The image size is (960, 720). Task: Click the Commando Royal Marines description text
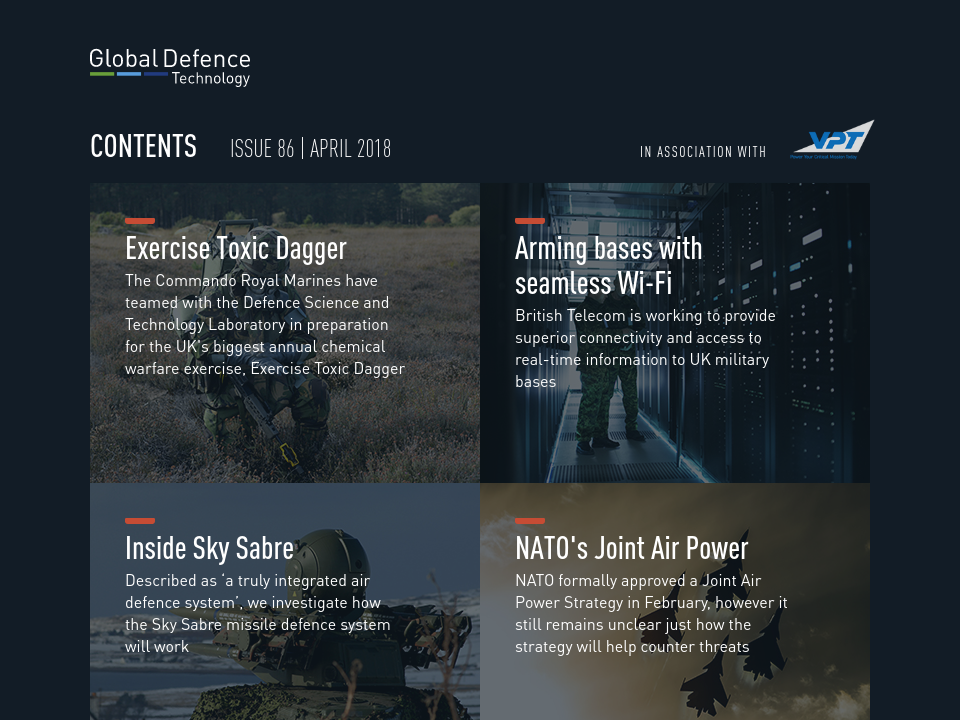(265, 324)
